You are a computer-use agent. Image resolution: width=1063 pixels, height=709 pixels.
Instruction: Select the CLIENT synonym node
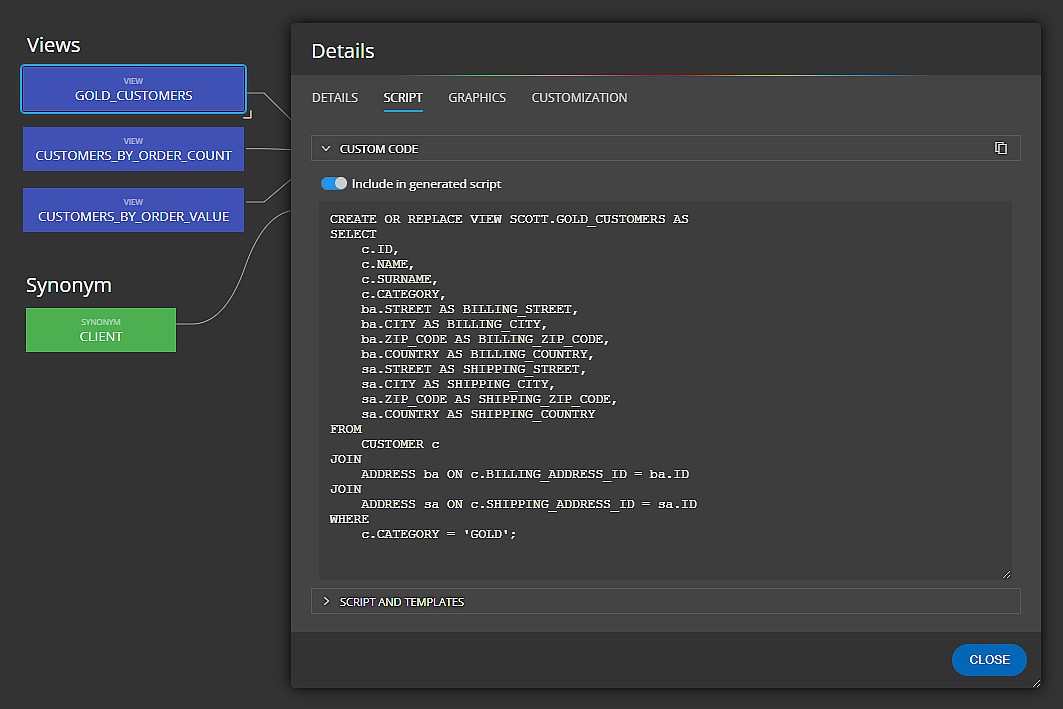pos(100,330)
